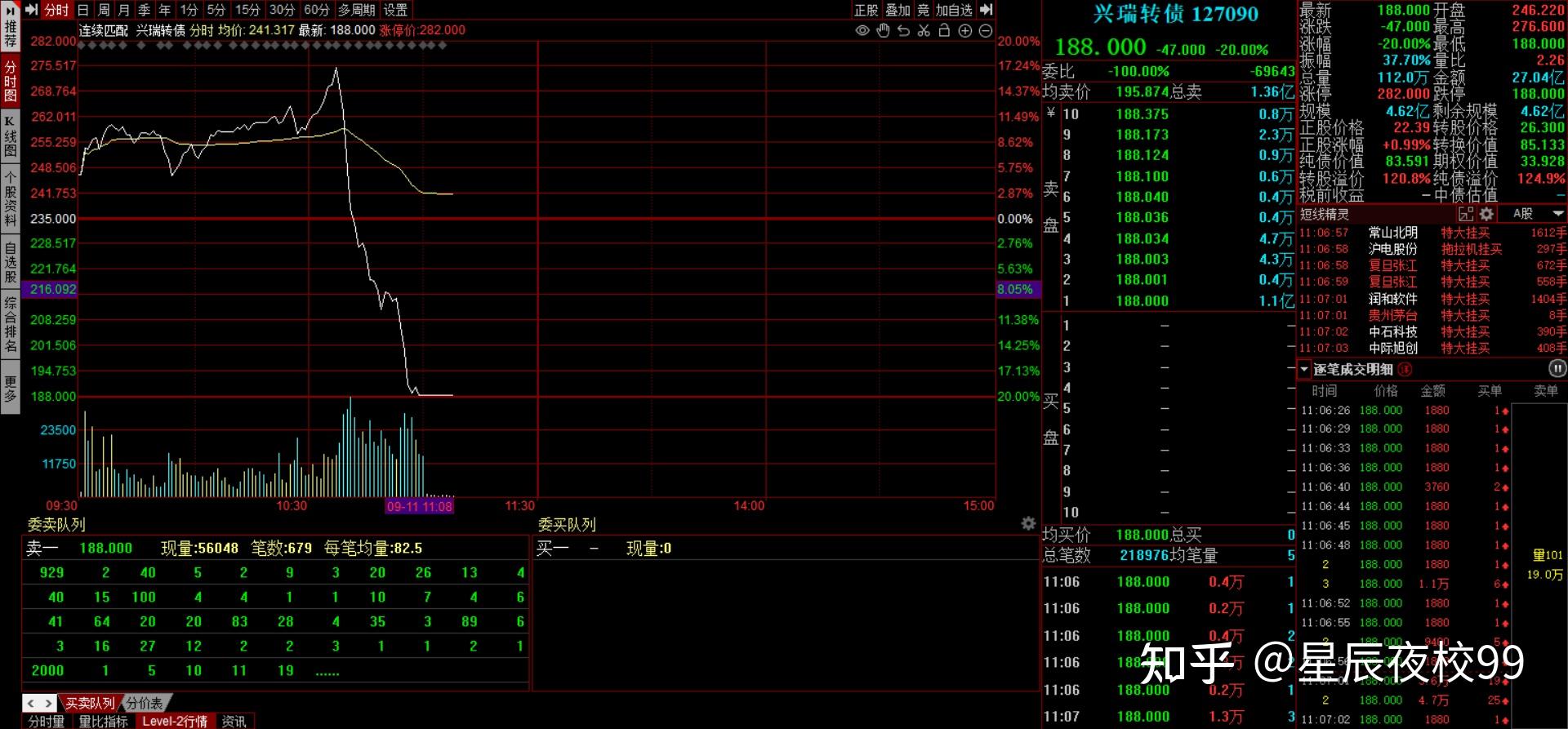This screenshot has height=729, width=1568.
Task: Click the 929 entry in sell queue
Action: coord(51,572)
